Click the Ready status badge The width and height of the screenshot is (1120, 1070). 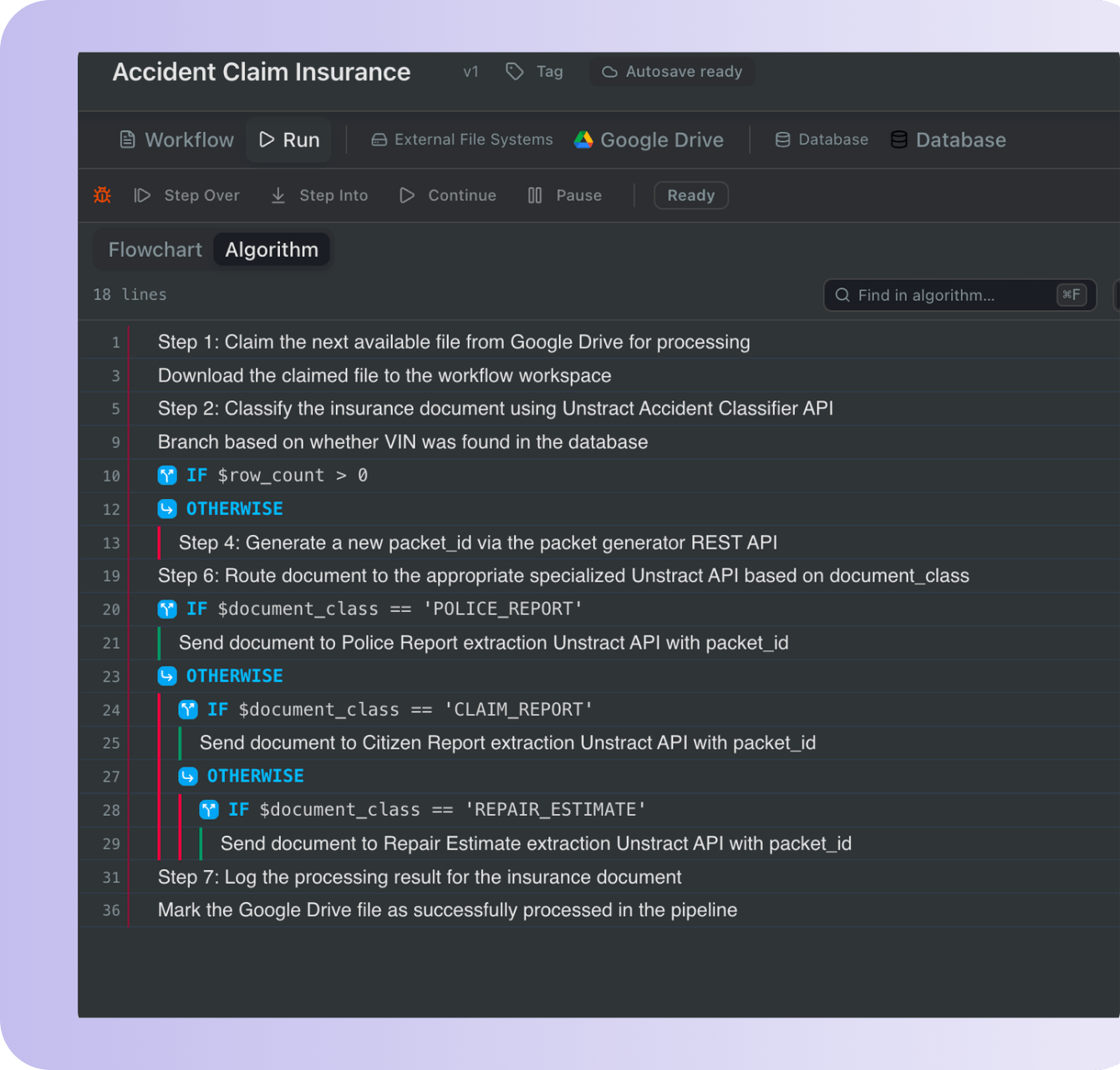tap(690, 195)
